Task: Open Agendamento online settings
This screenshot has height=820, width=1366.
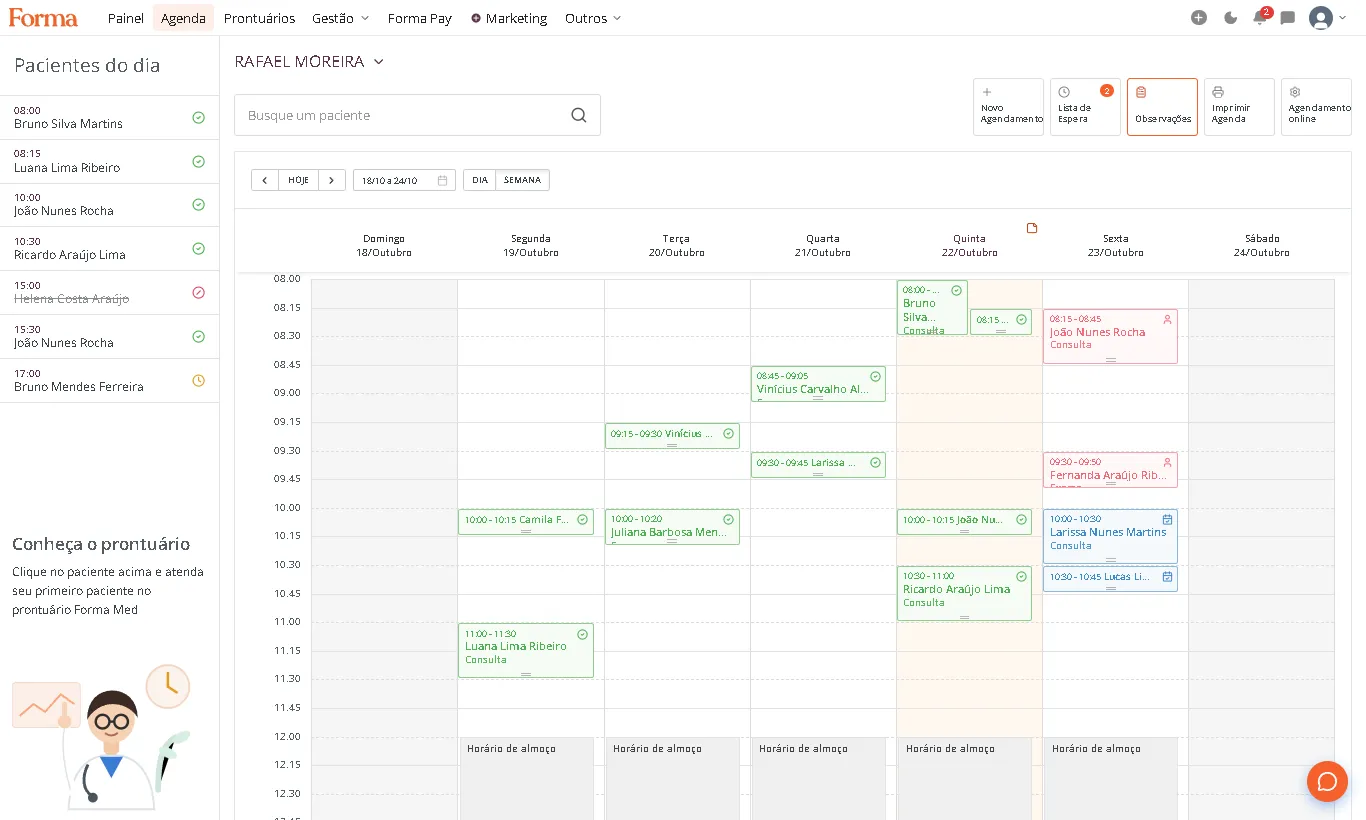Action: (x=1316, y=107)
